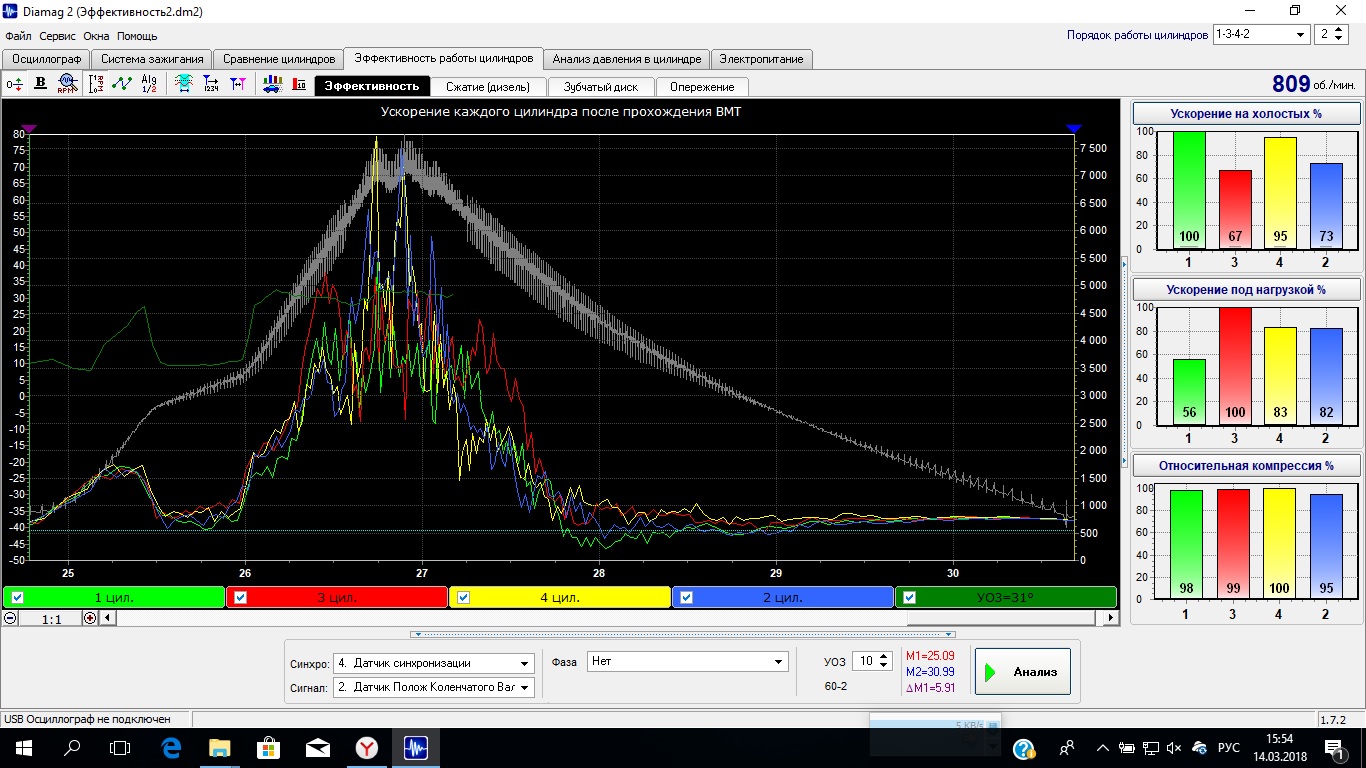Click the car with bar chart icon
The image size is (1366, 768).
click(272, 84)
